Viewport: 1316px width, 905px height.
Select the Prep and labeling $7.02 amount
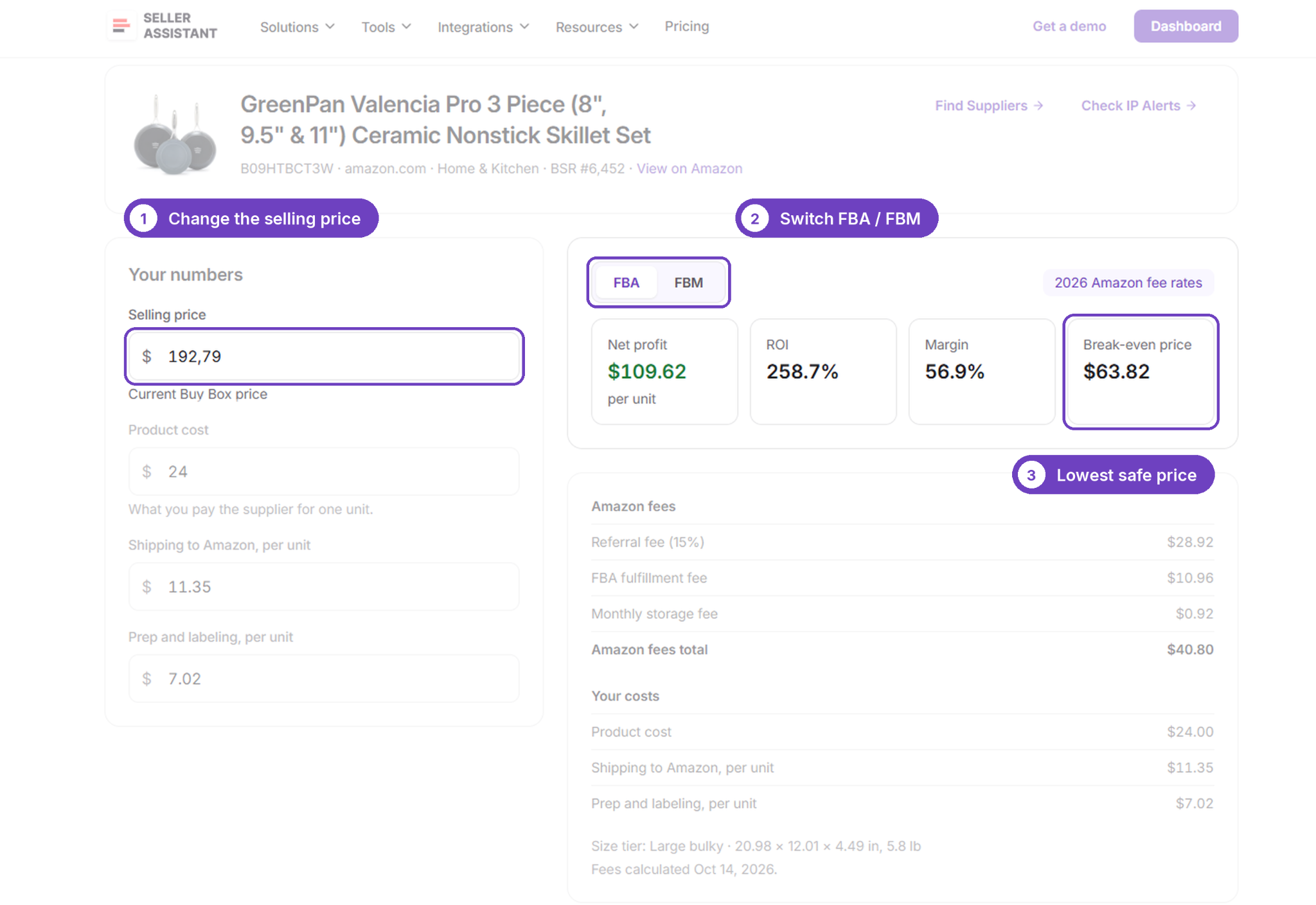point(1195,804)
